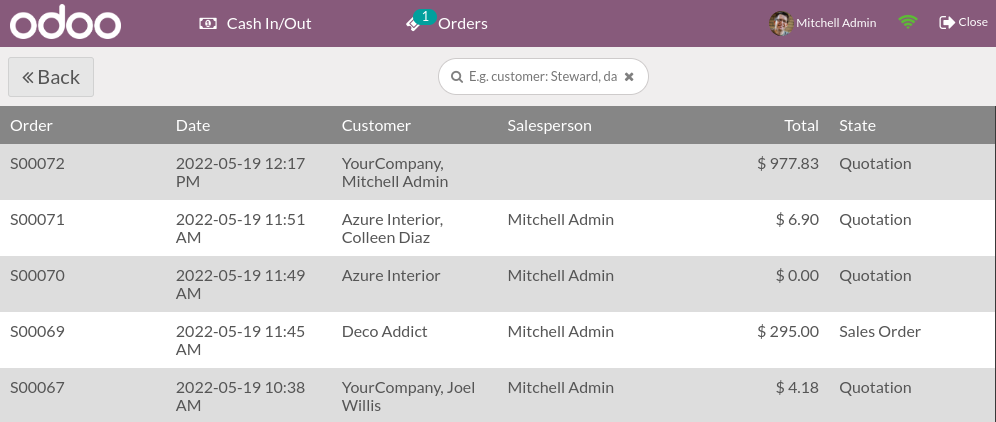The height and width of the screenshot is (422, 996).
Task: Open order S00072
Action: tap(38, 164)
